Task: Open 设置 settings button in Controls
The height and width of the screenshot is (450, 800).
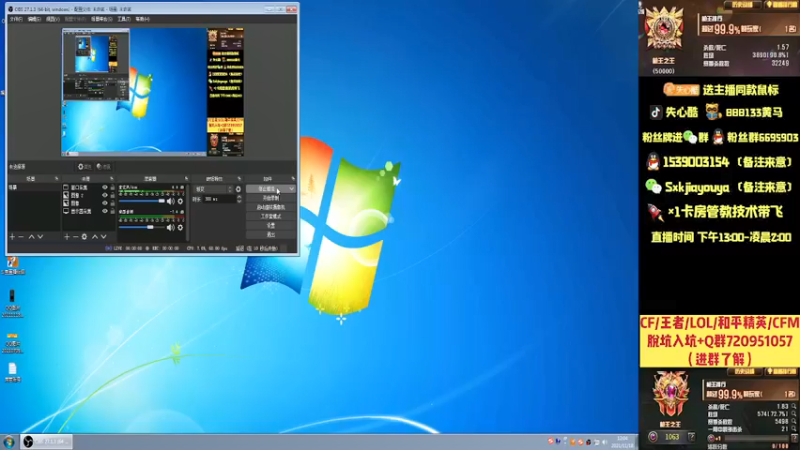Action: (x=271, y=226)
